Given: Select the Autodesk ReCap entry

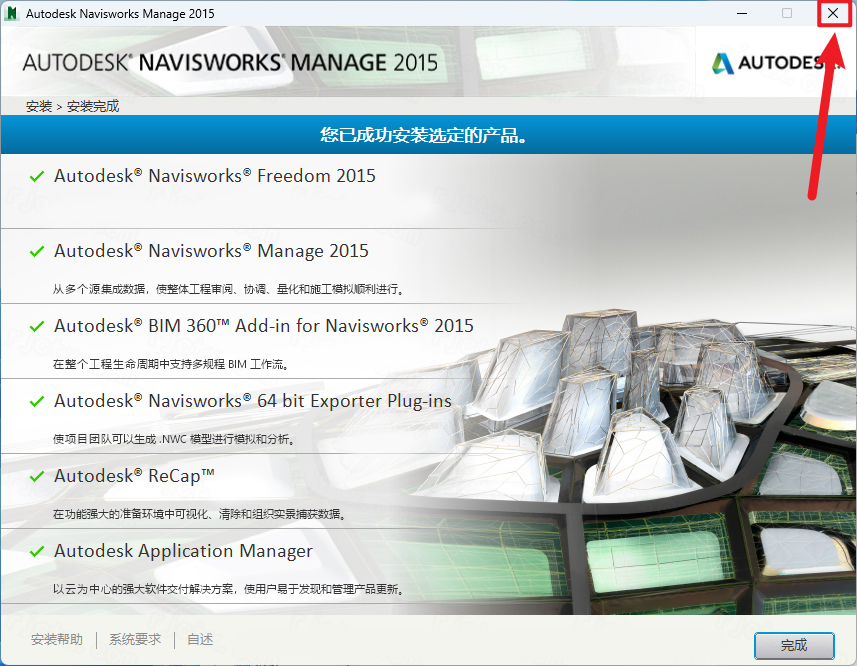Looking at the screenshot, I should coord(134,476).
